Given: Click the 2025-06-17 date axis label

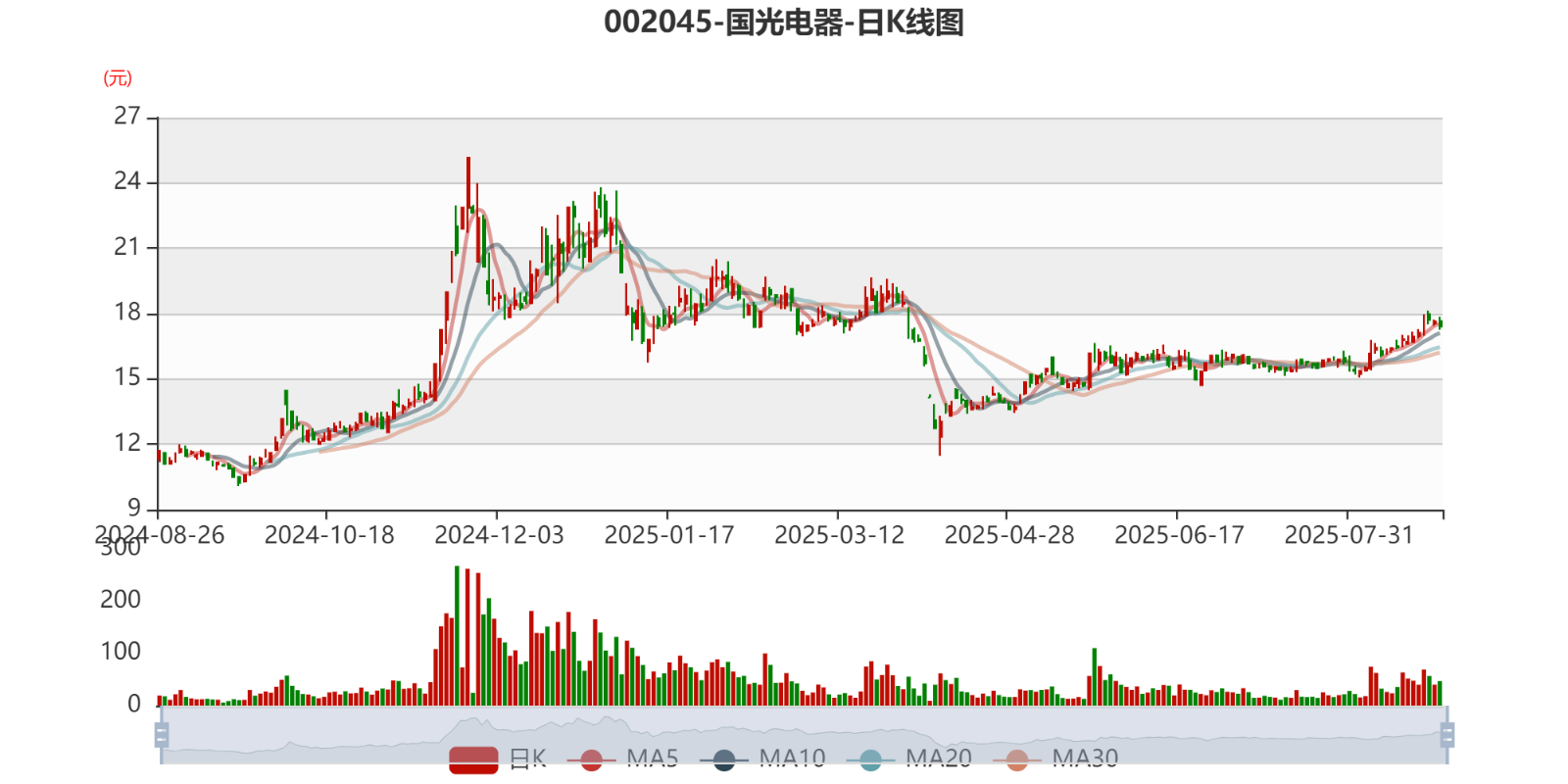Looking at the screenshot, I should pyautogui.click(x=1179, y=535).
